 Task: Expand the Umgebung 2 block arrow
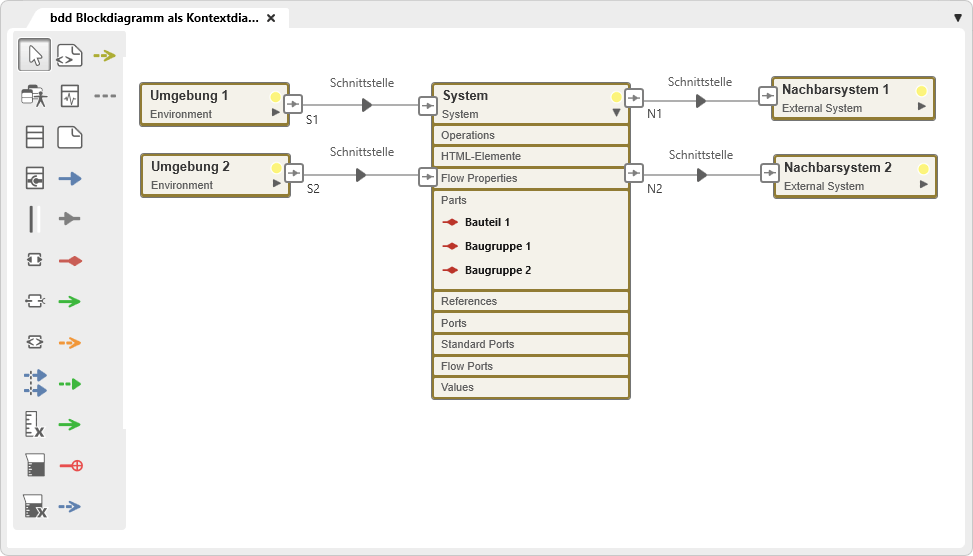[x=276, y=184]
